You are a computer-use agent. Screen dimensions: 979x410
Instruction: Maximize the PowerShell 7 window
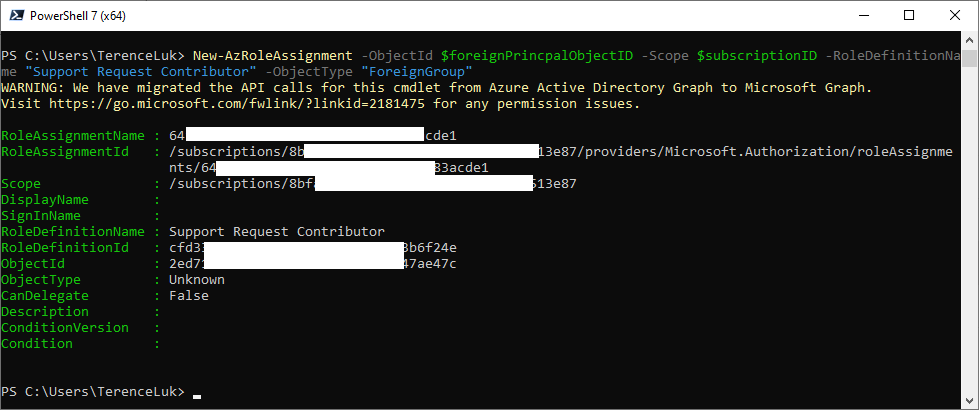click(x=908, y=16)
